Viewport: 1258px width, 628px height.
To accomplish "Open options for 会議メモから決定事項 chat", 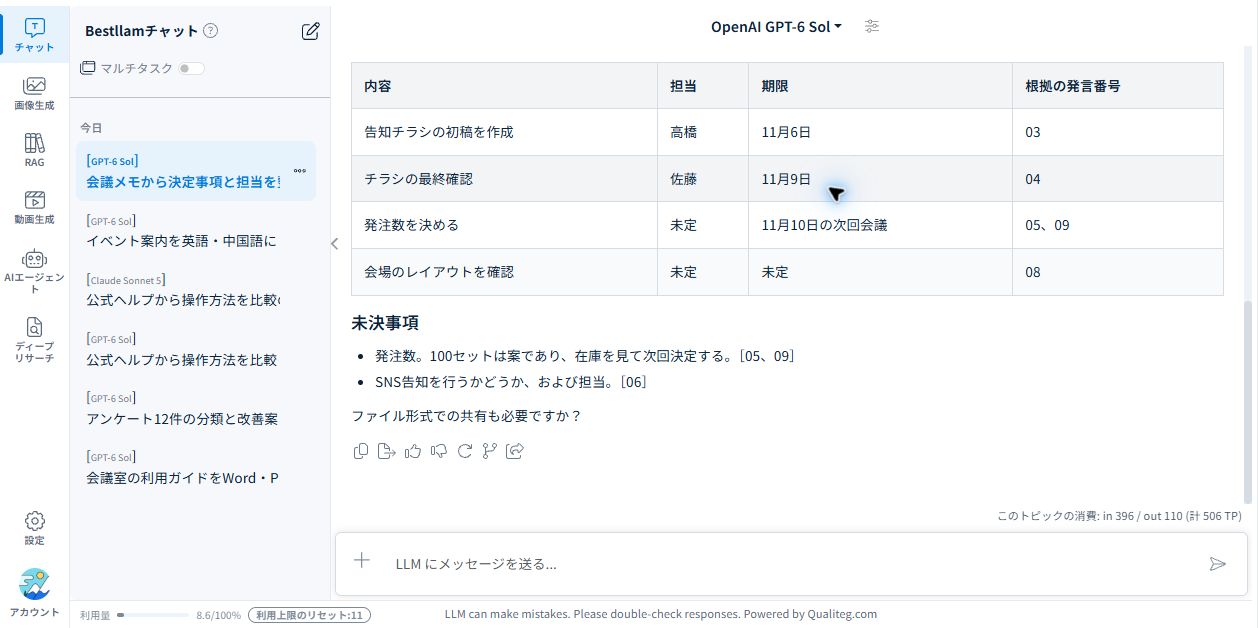I will click(299, 171).
